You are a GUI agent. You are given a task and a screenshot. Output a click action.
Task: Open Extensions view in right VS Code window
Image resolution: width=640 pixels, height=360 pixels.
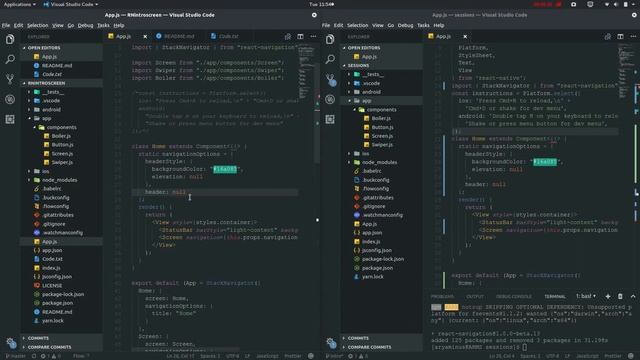click(330, 119)
